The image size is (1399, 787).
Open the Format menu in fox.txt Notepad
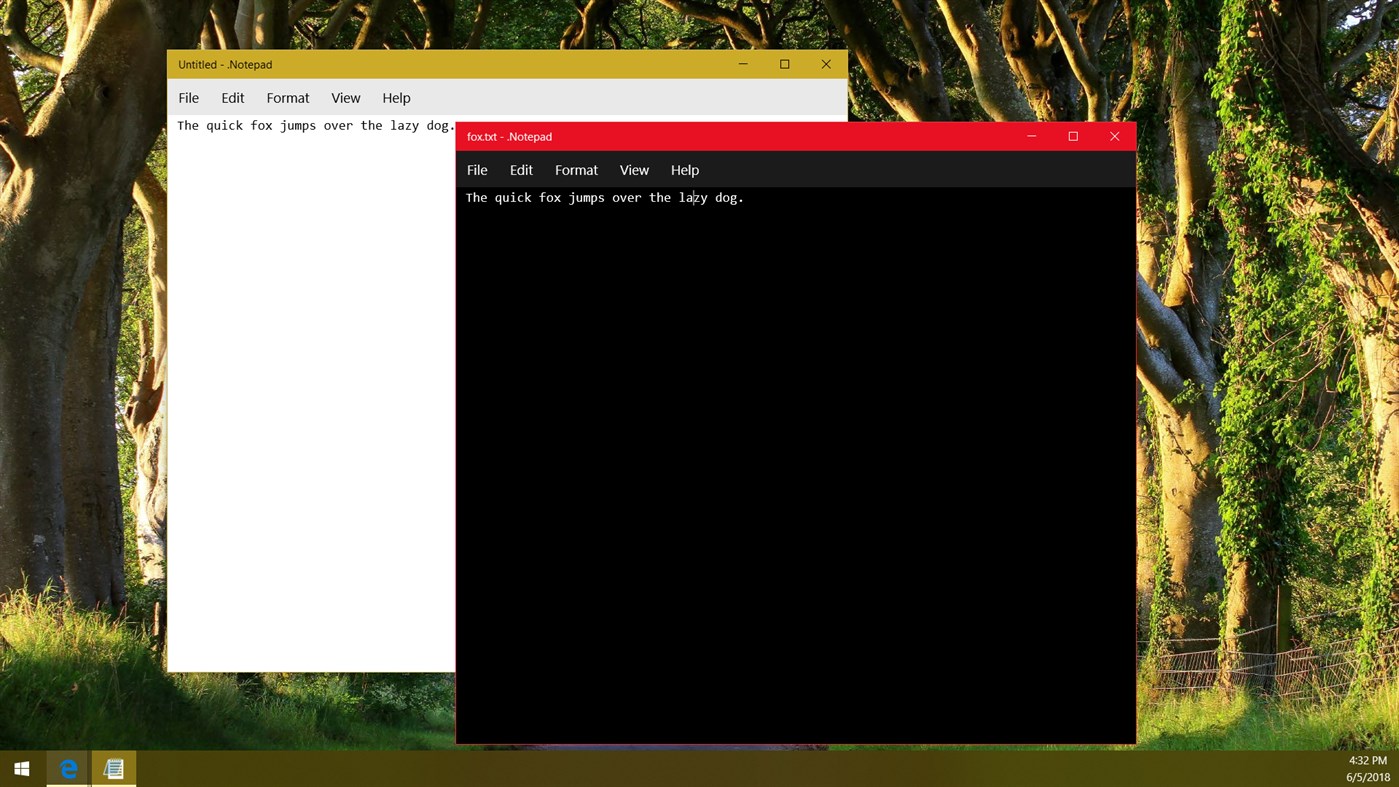[576, 170]
